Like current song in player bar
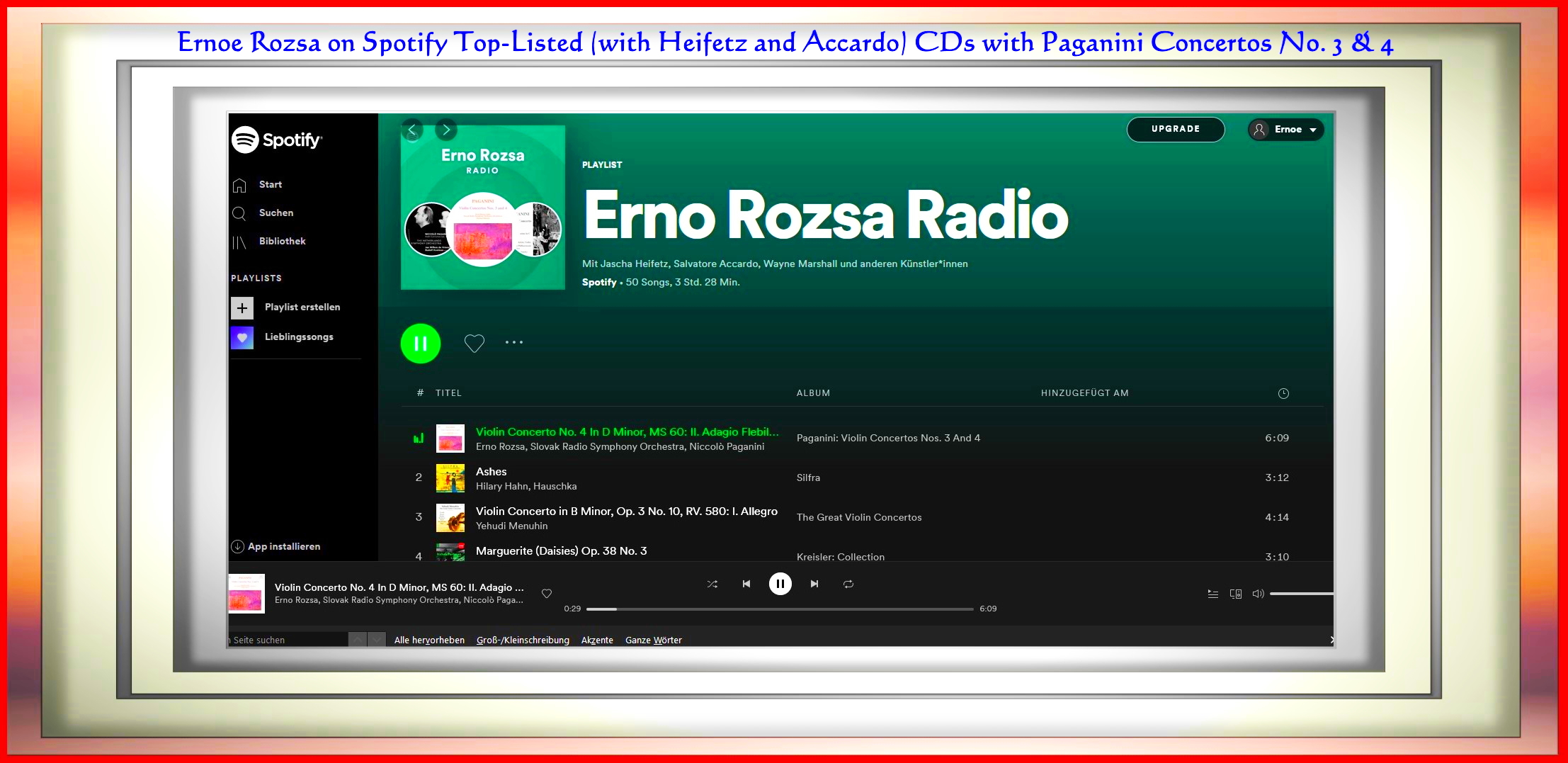Viewport: 1568px width, 763px height. 547,594
